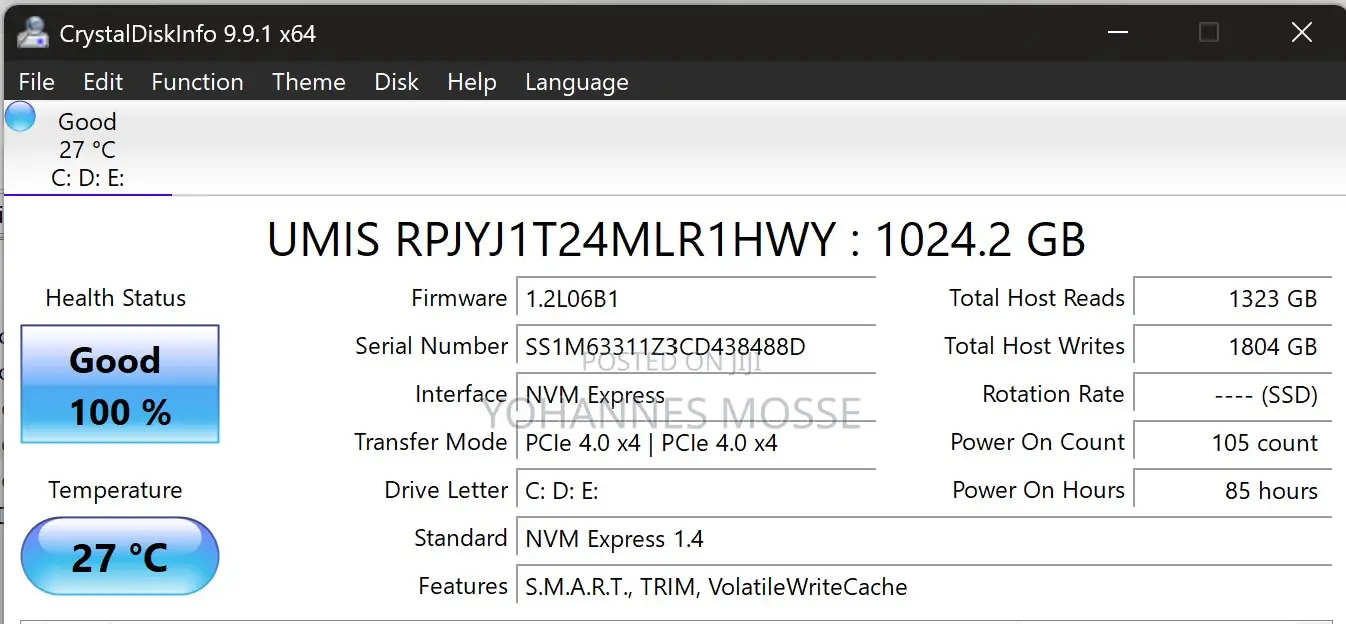The width and height of the screenshot is (1346, 624).
Task: Click the Standard label
Action: point(461,538)
